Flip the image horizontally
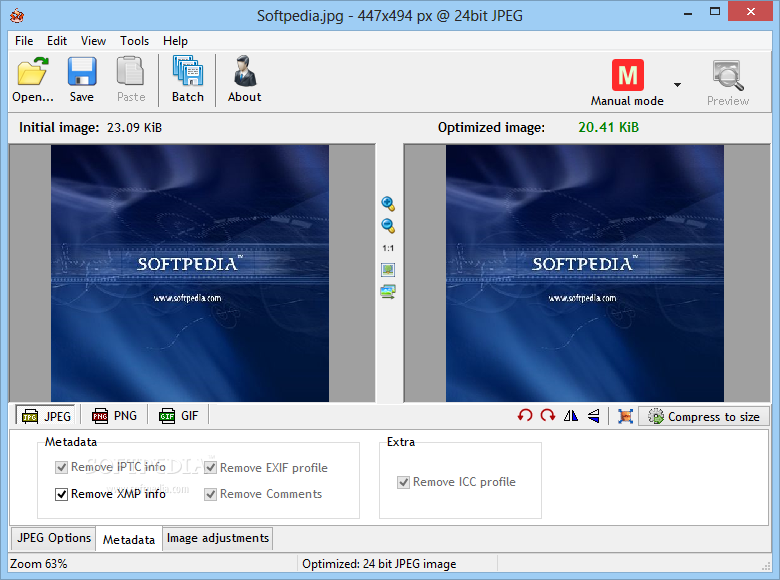This screenshot has height=580, width=780. (571, 415)
